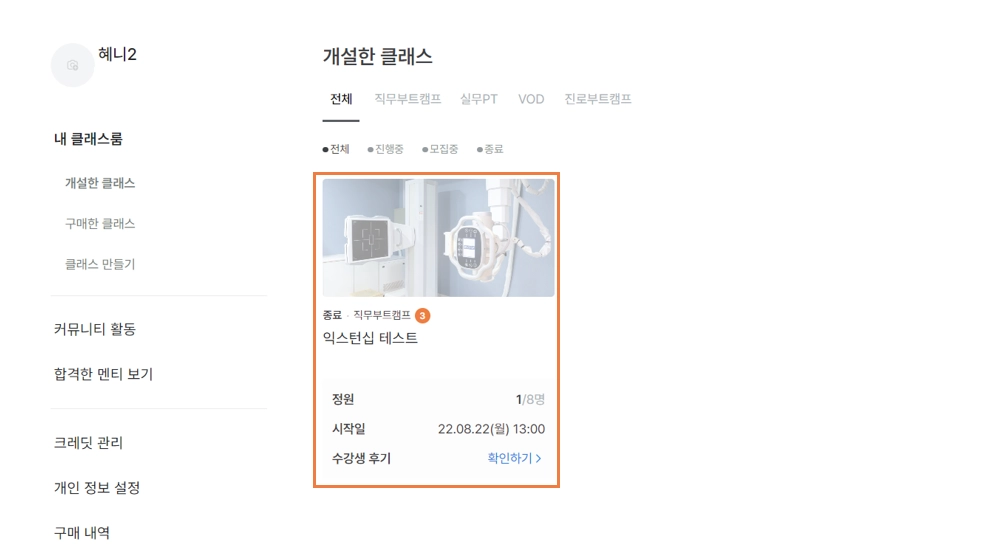
Task: Switch to the 진로부트캠프 tab
Action: coord(598,99)
